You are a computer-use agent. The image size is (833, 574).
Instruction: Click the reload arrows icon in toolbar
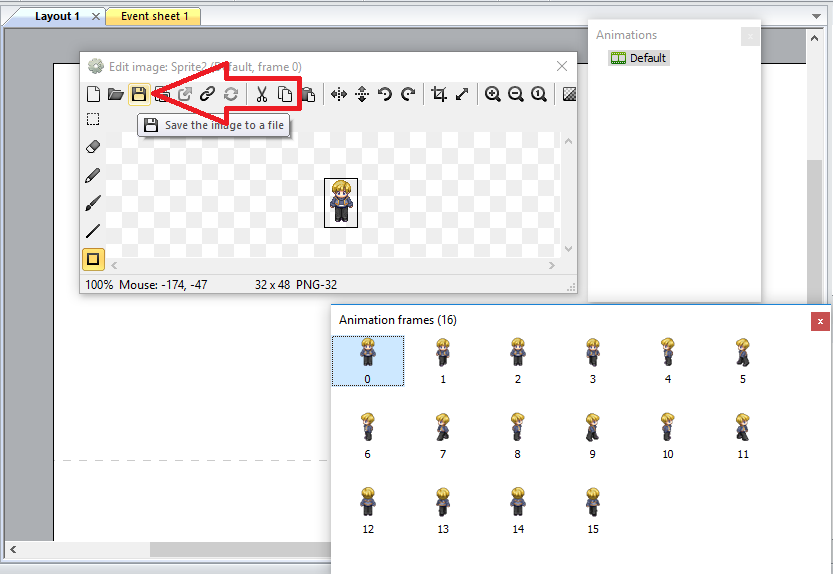(x=231, y=95)
